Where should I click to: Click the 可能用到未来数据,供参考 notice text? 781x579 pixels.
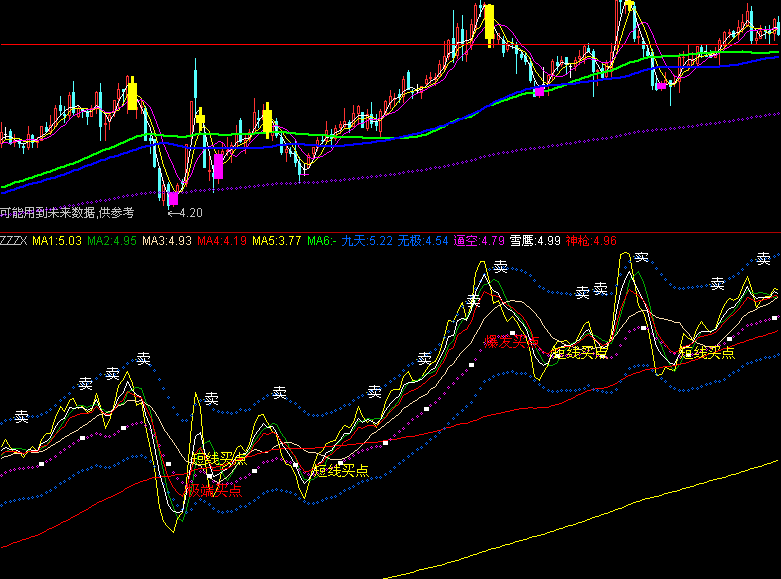pos(67,213)
